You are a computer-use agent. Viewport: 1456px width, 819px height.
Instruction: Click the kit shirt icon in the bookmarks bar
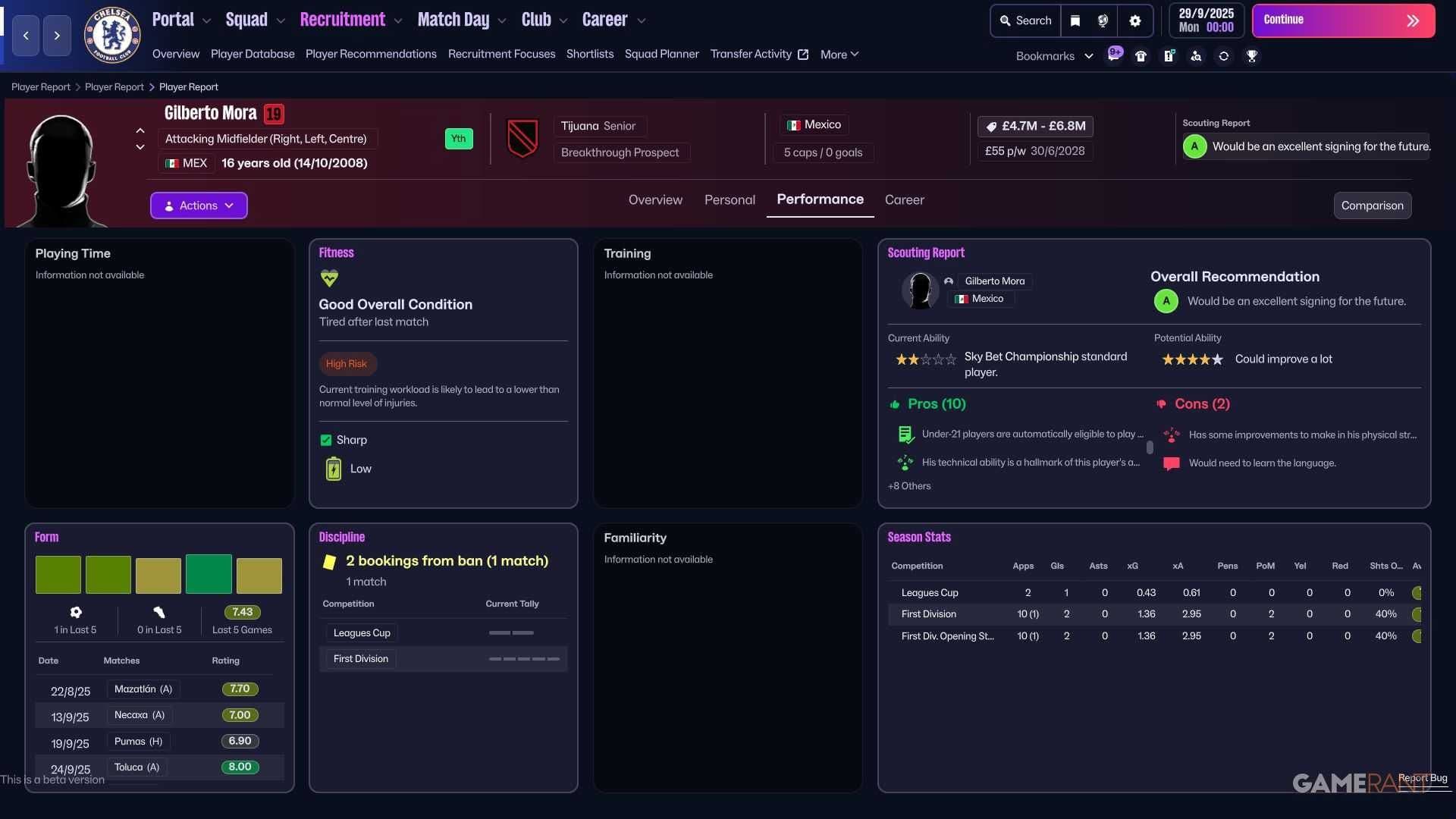pos(1141,56)
